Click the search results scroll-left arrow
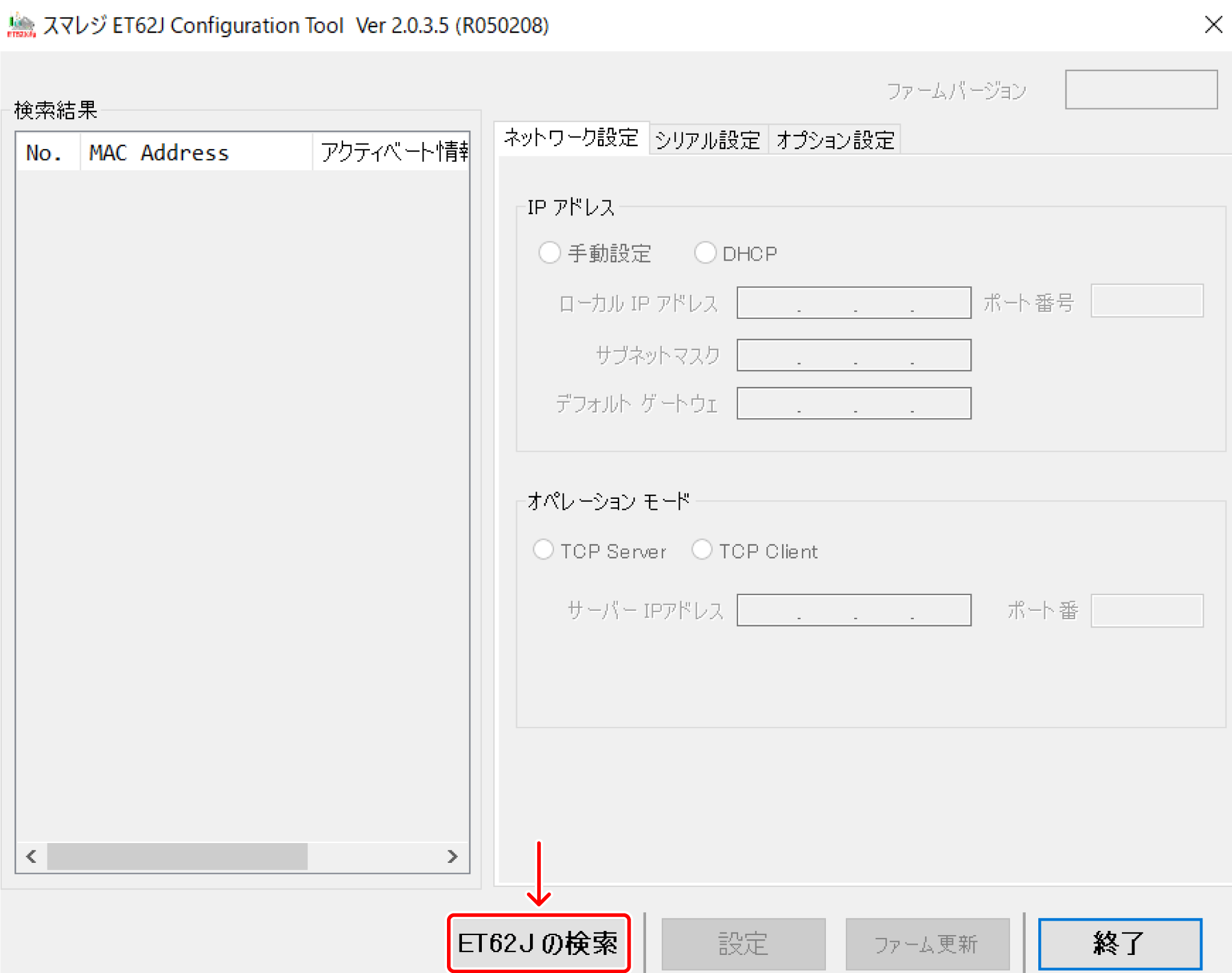Image resolution: width=1232 pixels, height=973 pixels. coord(32,856)
